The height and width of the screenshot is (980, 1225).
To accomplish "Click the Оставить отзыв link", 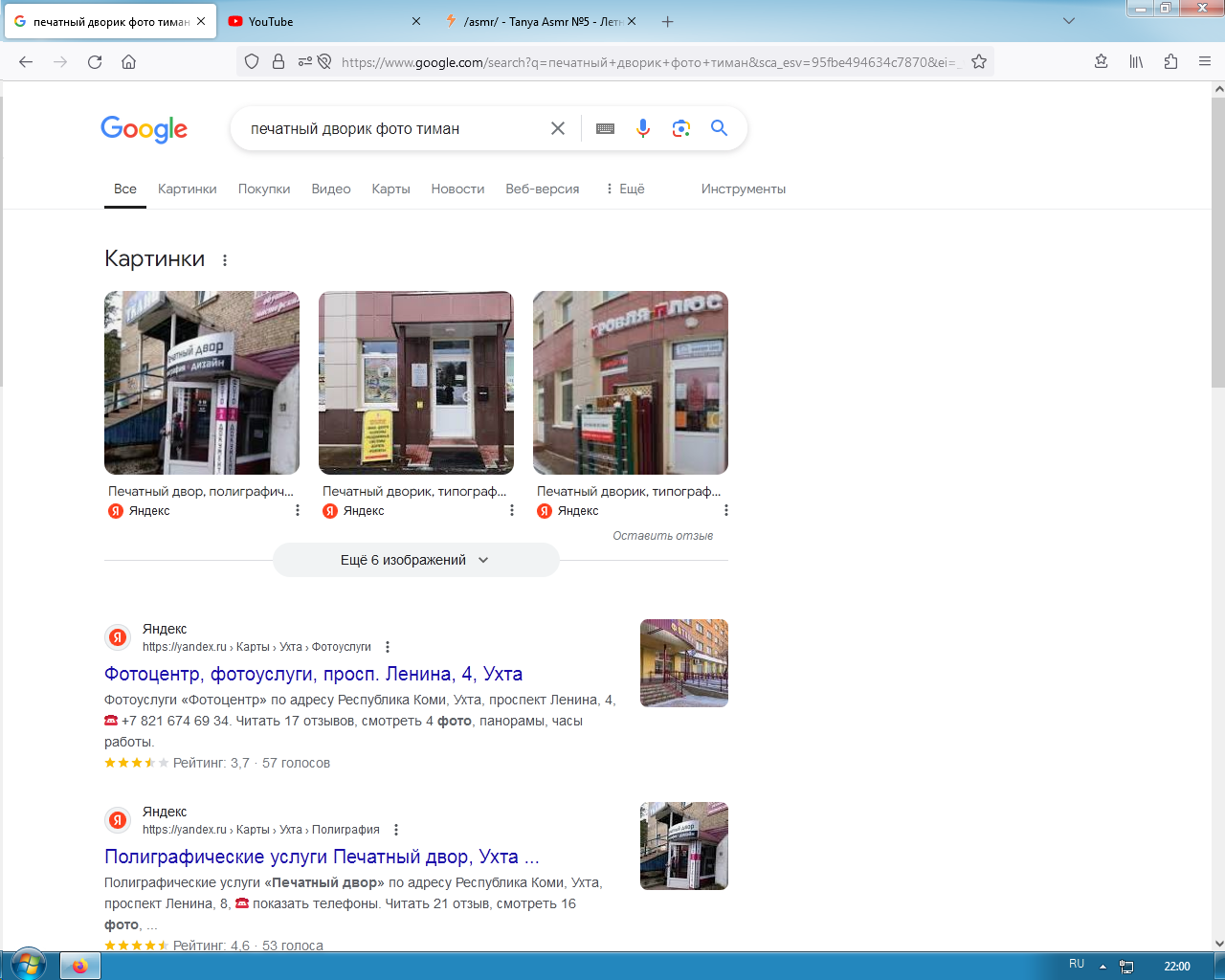I will [663, 536].
